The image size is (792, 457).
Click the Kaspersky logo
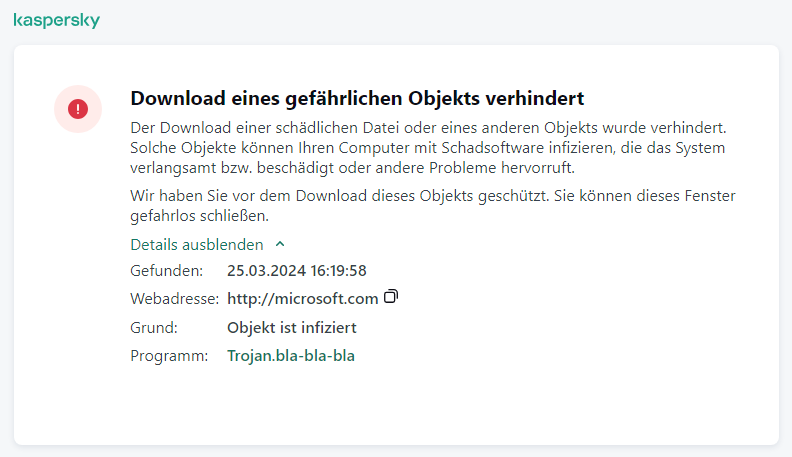[x=56, y=21]
